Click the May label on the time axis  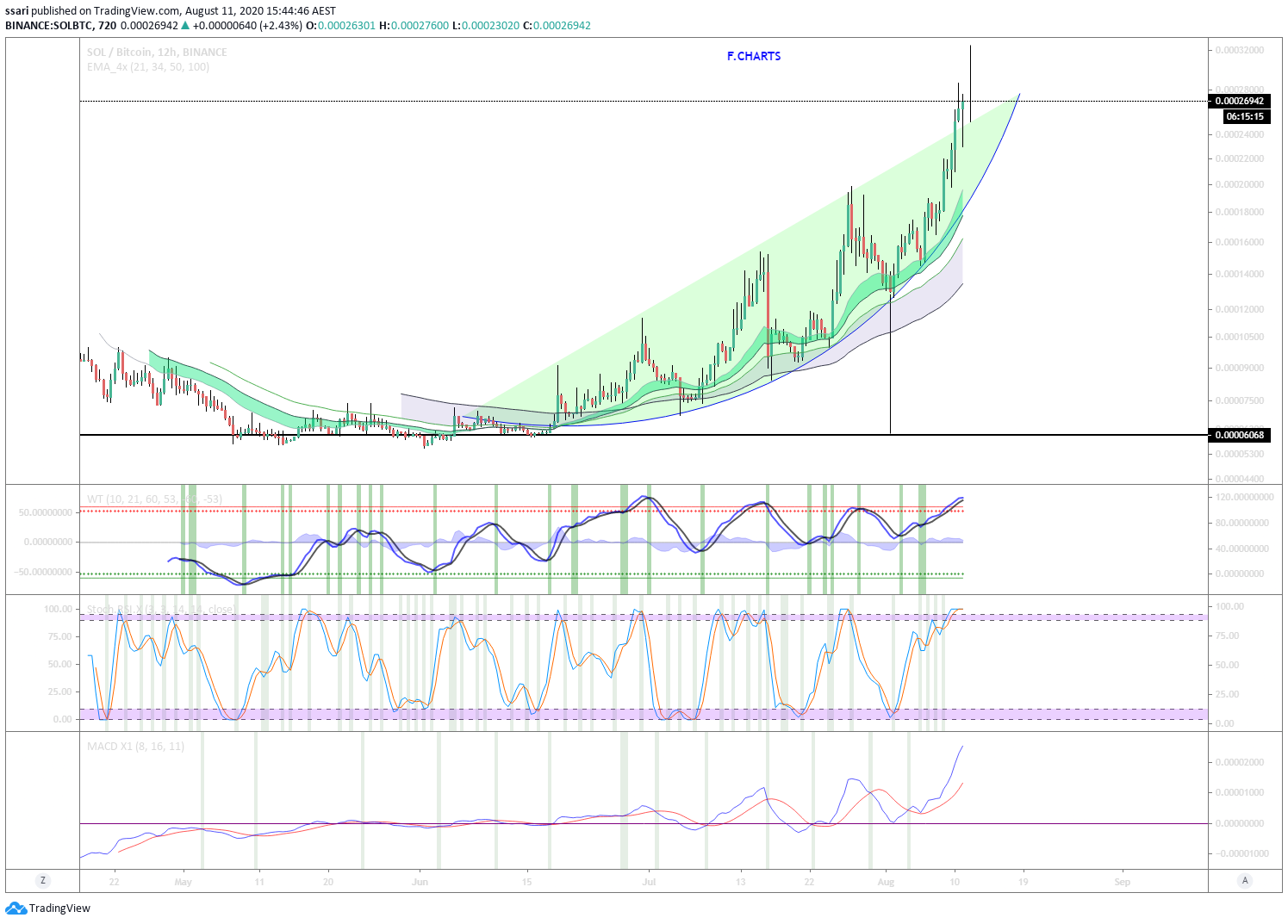183,882
